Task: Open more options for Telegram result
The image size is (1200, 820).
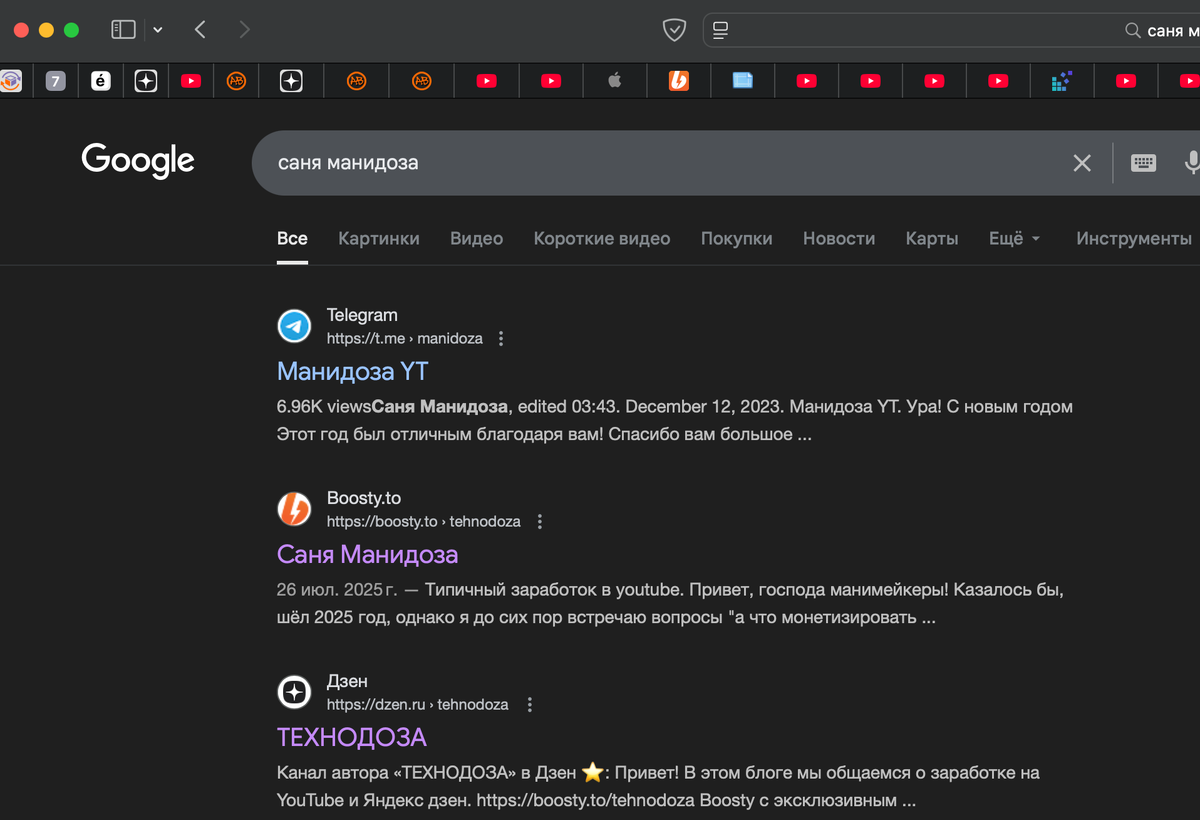Action: pos(501,338)
